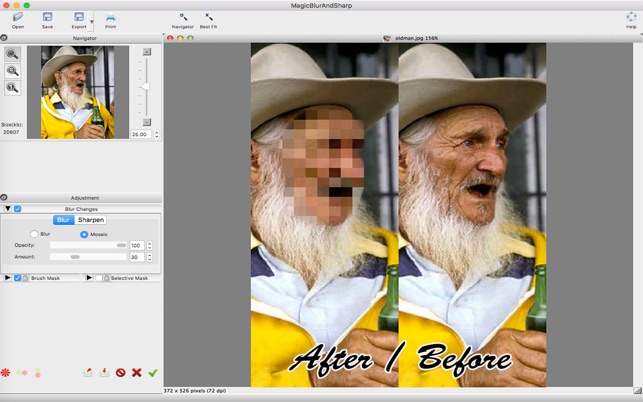Click the zoom in magnifier in Navigator

12,54
